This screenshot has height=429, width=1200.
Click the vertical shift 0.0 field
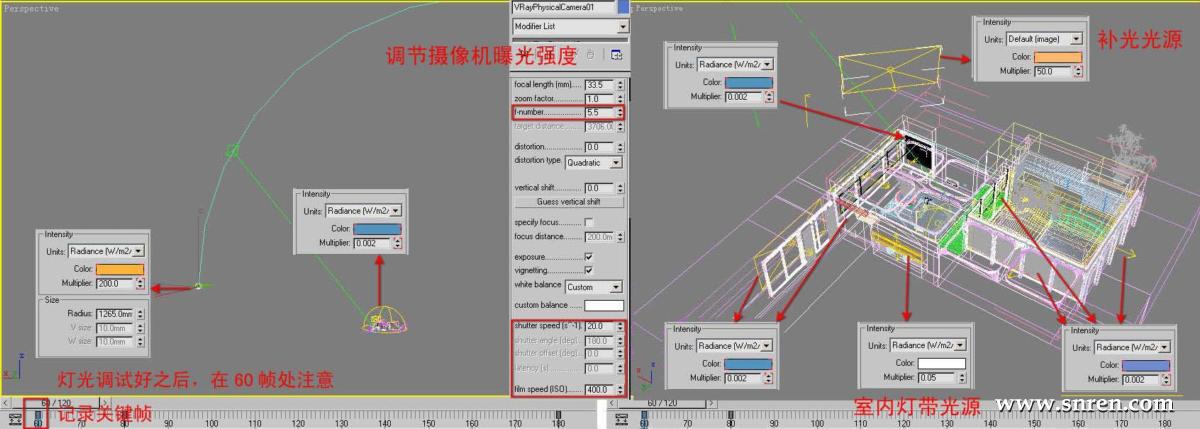tap(599, 188)
